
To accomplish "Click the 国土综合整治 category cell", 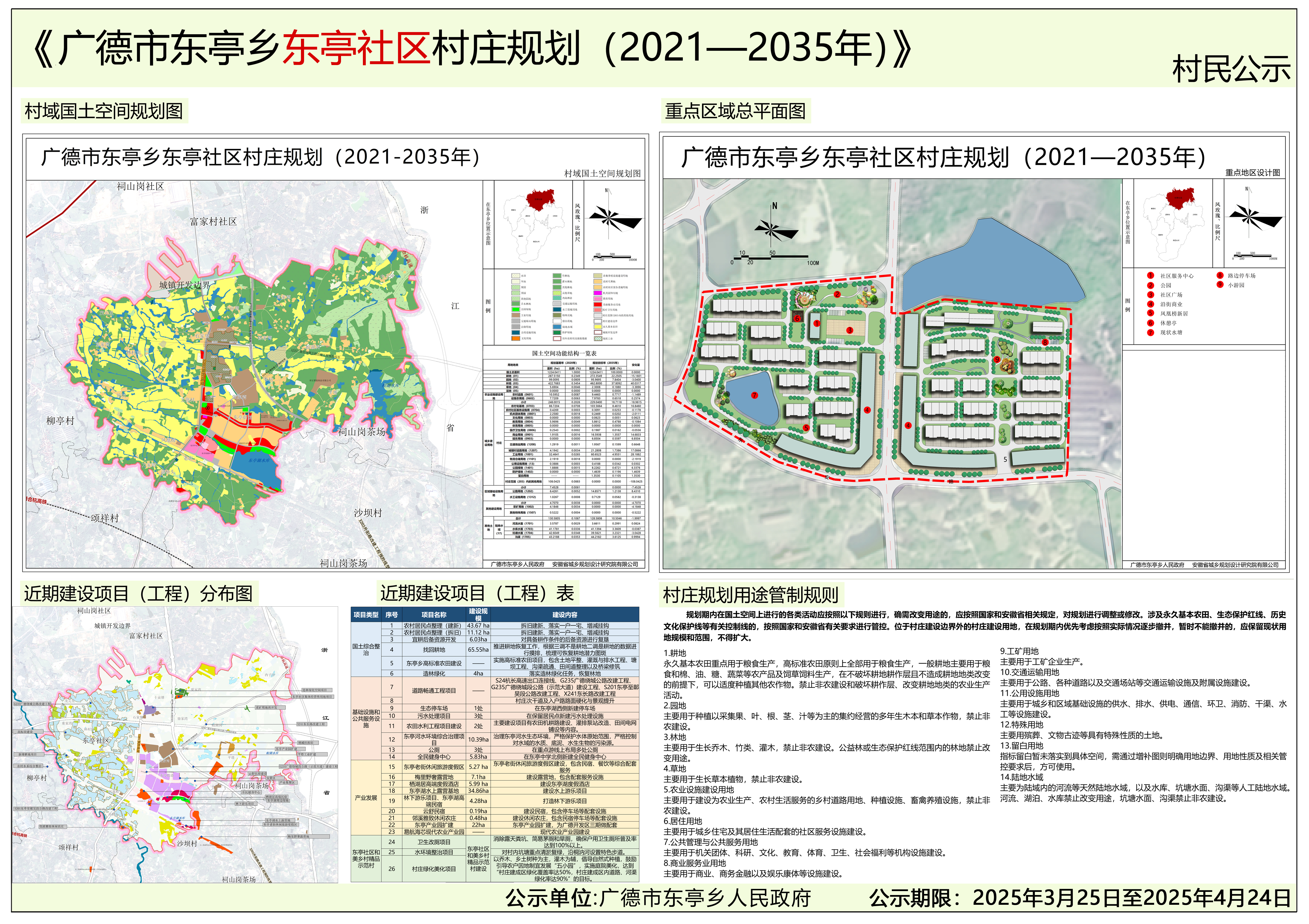I will click(x=366, y=650).
